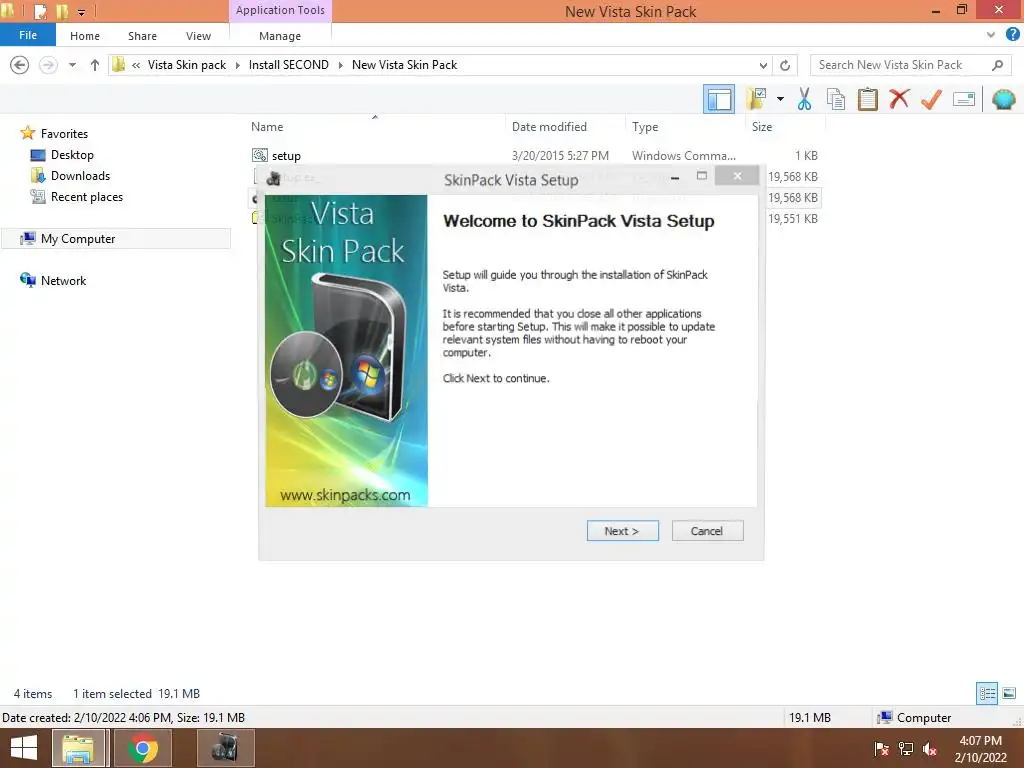Sort by Type column header

tap(645, 127)
